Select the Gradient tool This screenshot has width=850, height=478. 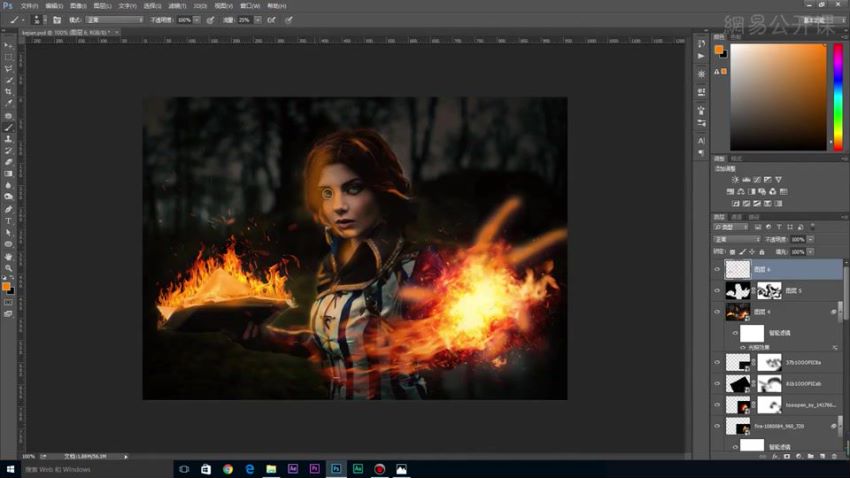(8, 173)
